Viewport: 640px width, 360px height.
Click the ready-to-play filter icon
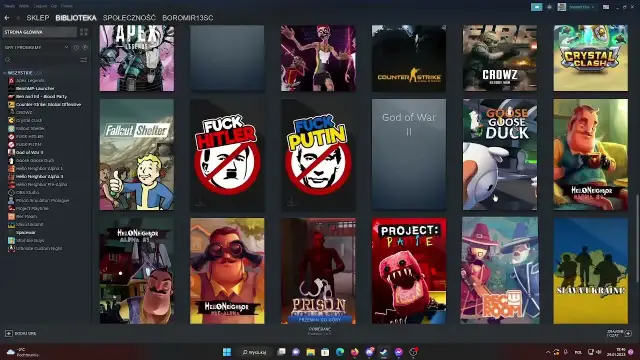click(x=85, y=47)
